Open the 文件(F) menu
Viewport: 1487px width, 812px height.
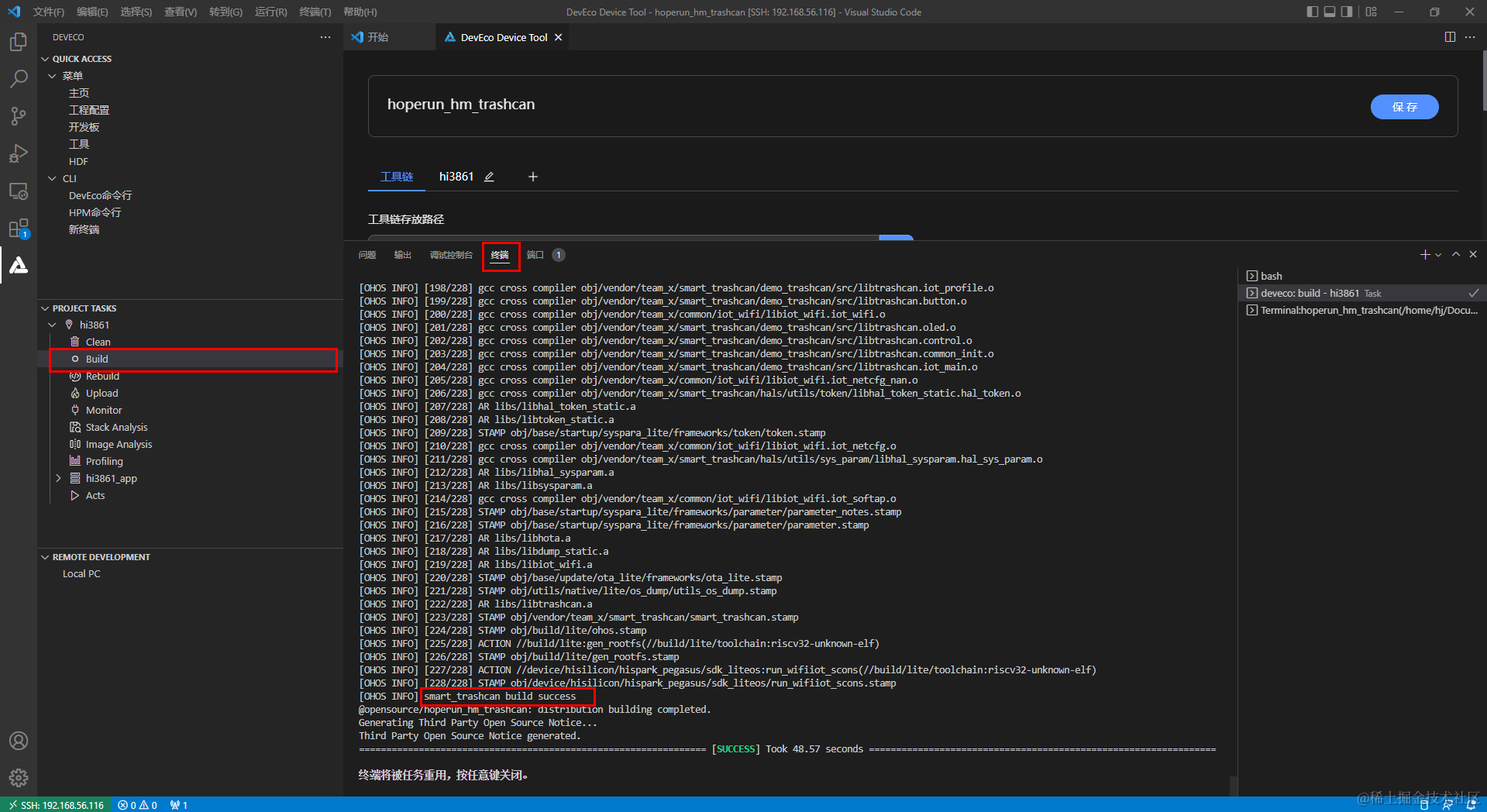click(49, 12)
